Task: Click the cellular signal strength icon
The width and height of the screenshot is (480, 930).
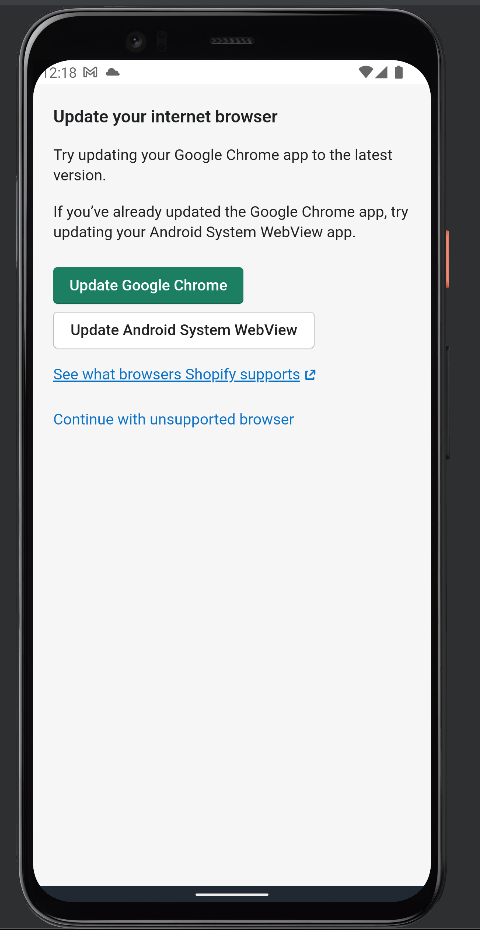Action: [x=381, y=72]
